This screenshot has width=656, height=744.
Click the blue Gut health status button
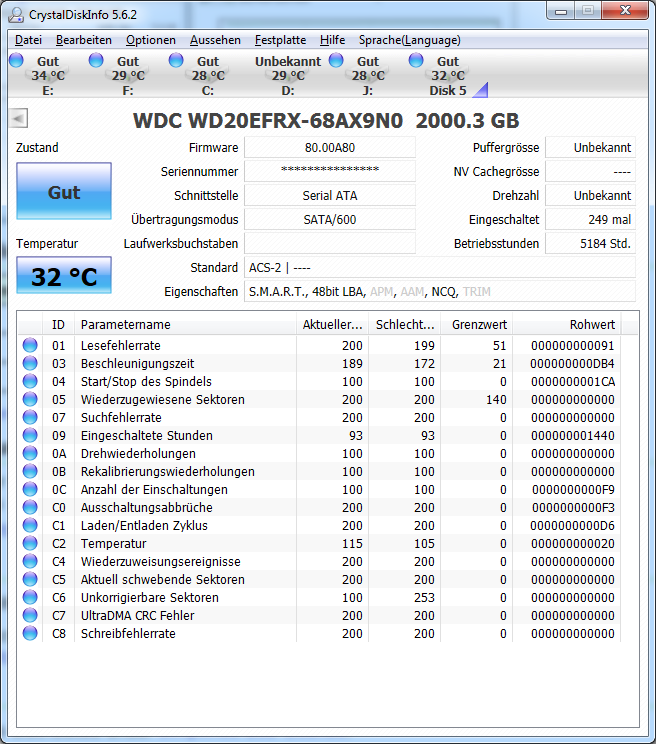64,191
